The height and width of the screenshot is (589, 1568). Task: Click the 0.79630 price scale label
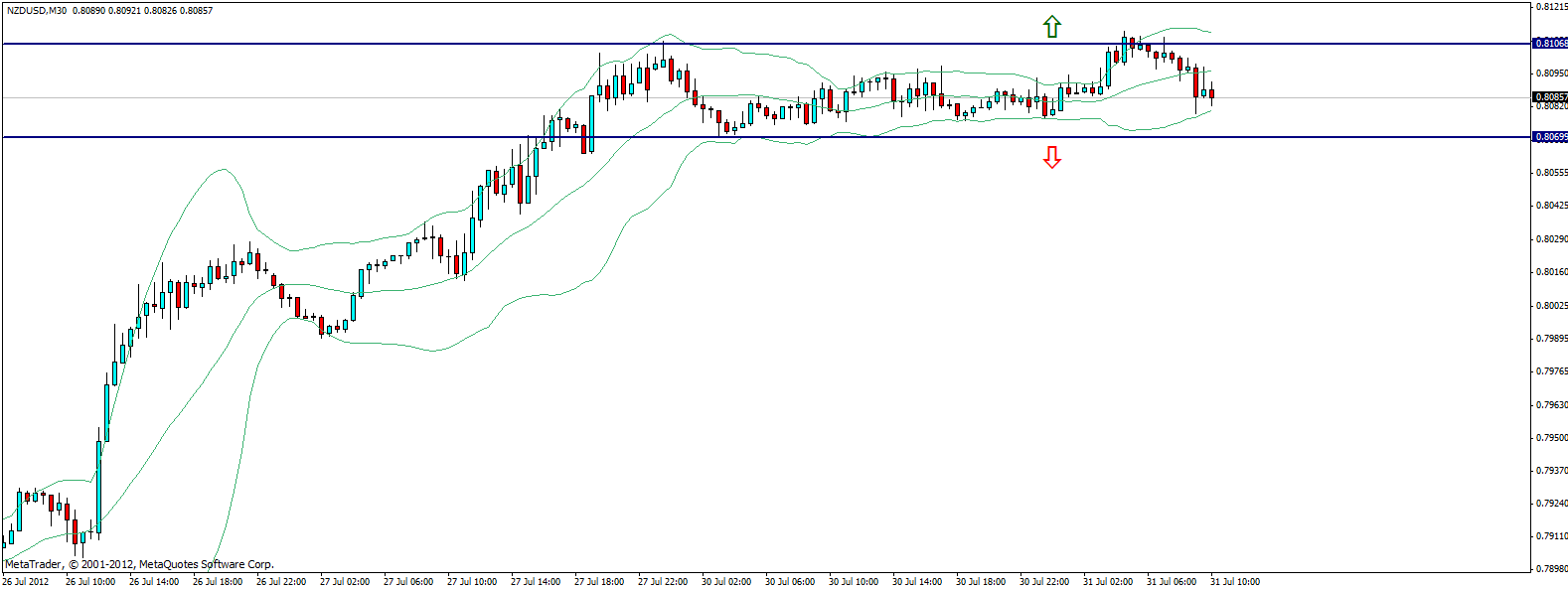[x=1551, y=405]
